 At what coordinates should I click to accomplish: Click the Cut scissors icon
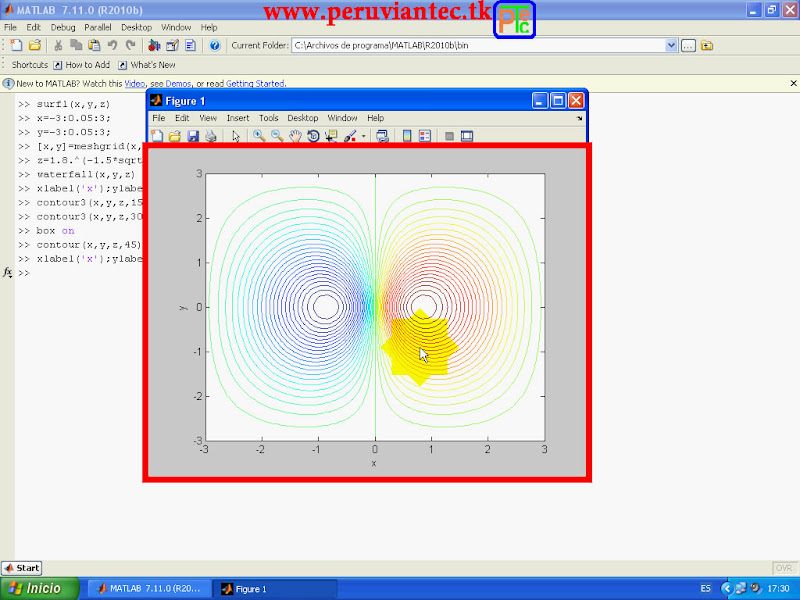(x=58, y=45)
